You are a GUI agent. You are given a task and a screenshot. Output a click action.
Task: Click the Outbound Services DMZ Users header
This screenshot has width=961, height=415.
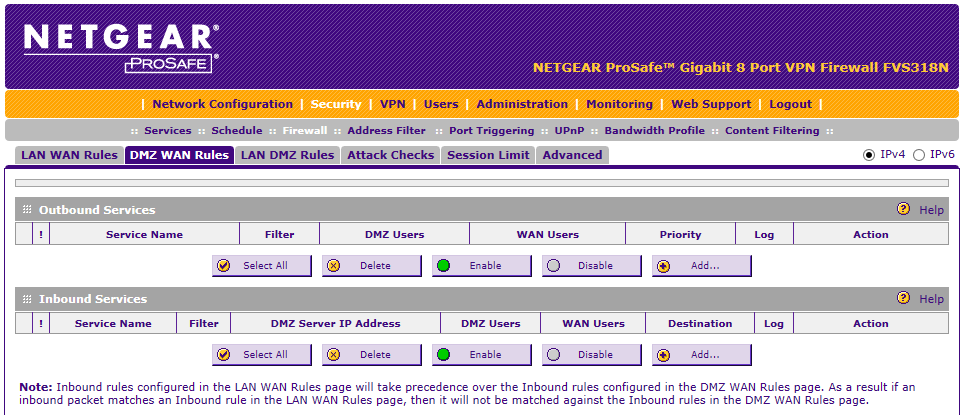pos(394,234)
